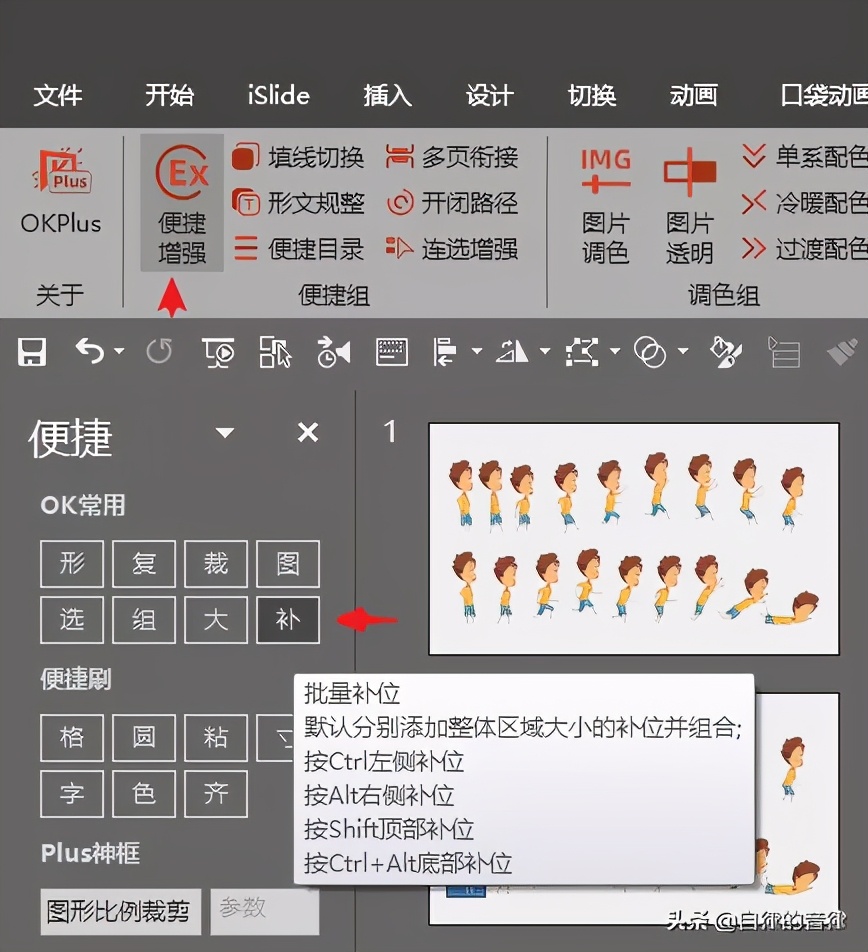Open 图片调色 IMG tool
Screen dimensions: 868x952
pyautogui.click(x=606, y=206)
